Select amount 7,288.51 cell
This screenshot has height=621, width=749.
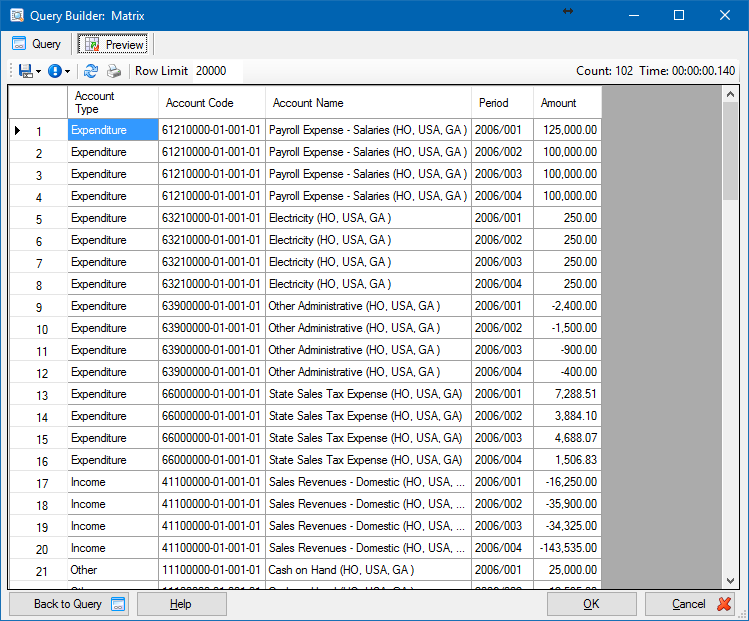coord(567,394)
